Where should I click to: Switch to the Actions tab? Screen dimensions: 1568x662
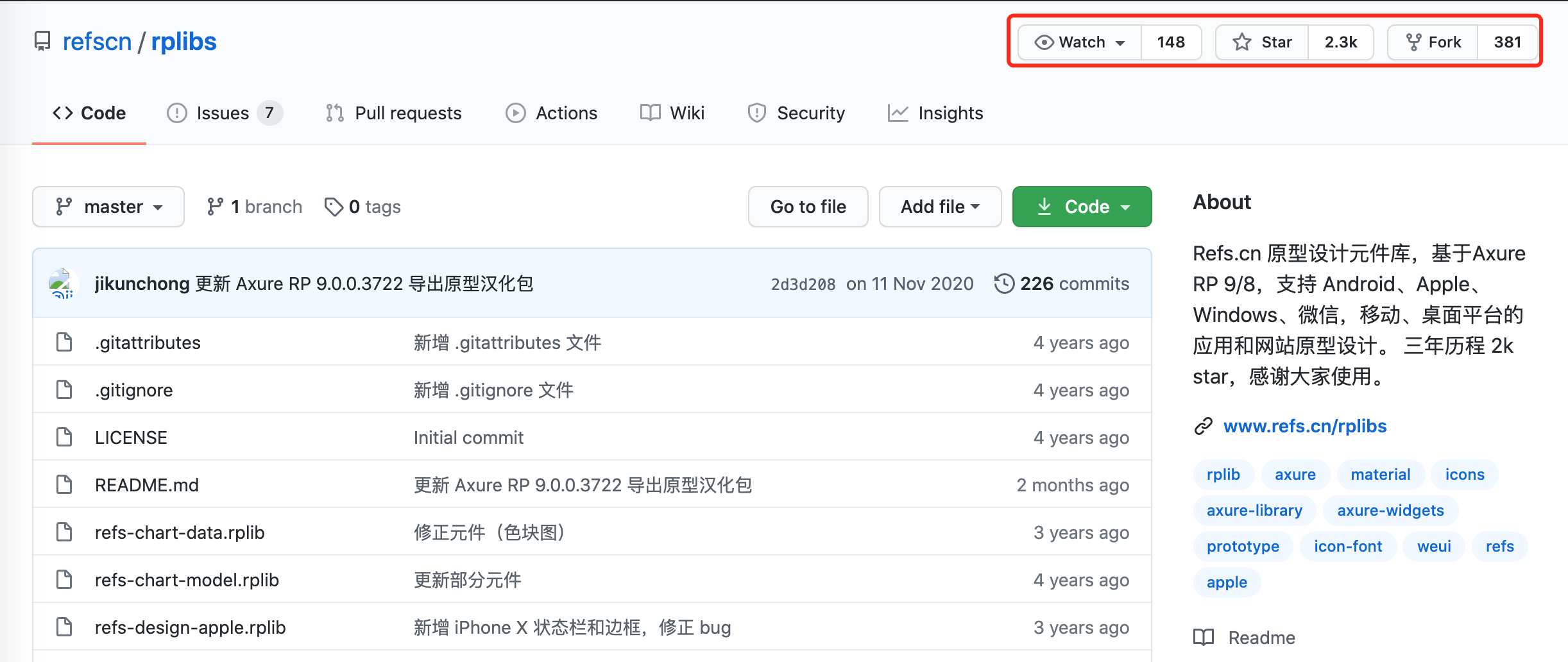[x=552, y=113]
